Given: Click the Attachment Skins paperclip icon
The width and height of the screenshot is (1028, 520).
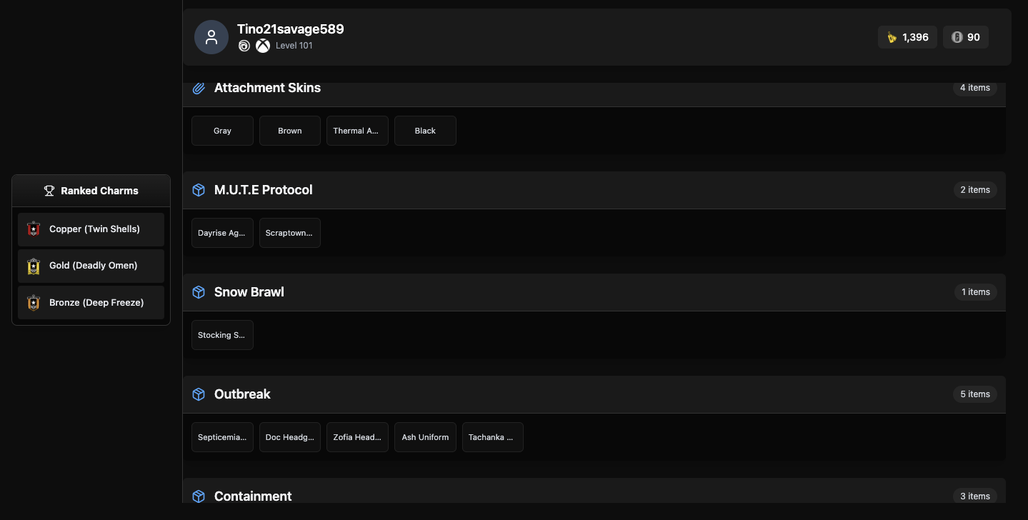Looking at the screenshot, I should click(199, 88).
